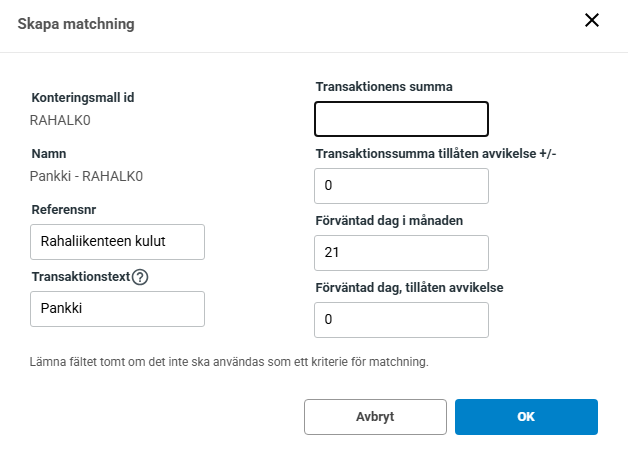
Task: Click the Förväntad dag i månaden field
Action: point(401,253)
